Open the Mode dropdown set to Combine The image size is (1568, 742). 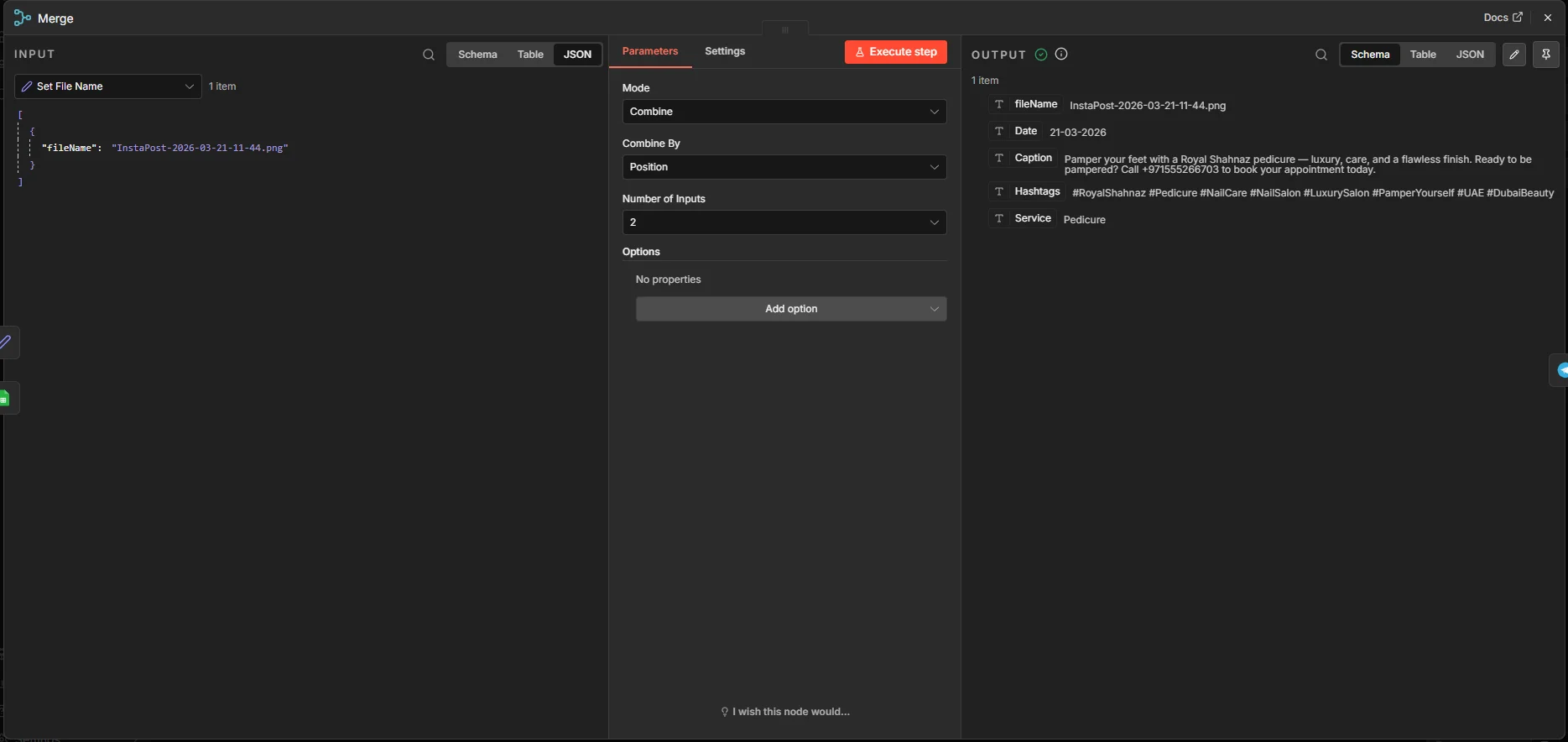coord(784,112)
